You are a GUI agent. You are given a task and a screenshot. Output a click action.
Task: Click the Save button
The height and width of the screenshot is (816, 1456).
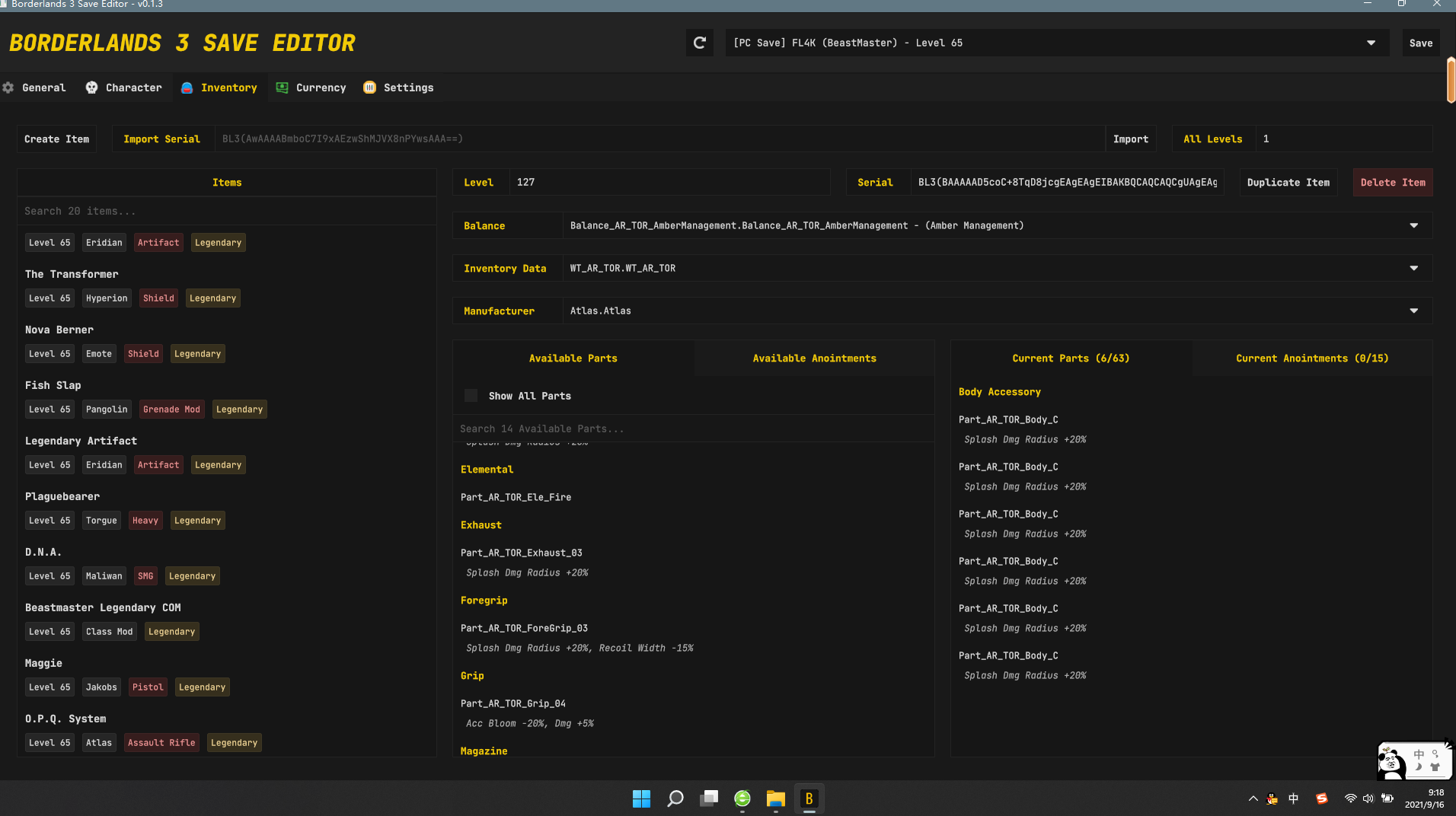coord(1420,43)
